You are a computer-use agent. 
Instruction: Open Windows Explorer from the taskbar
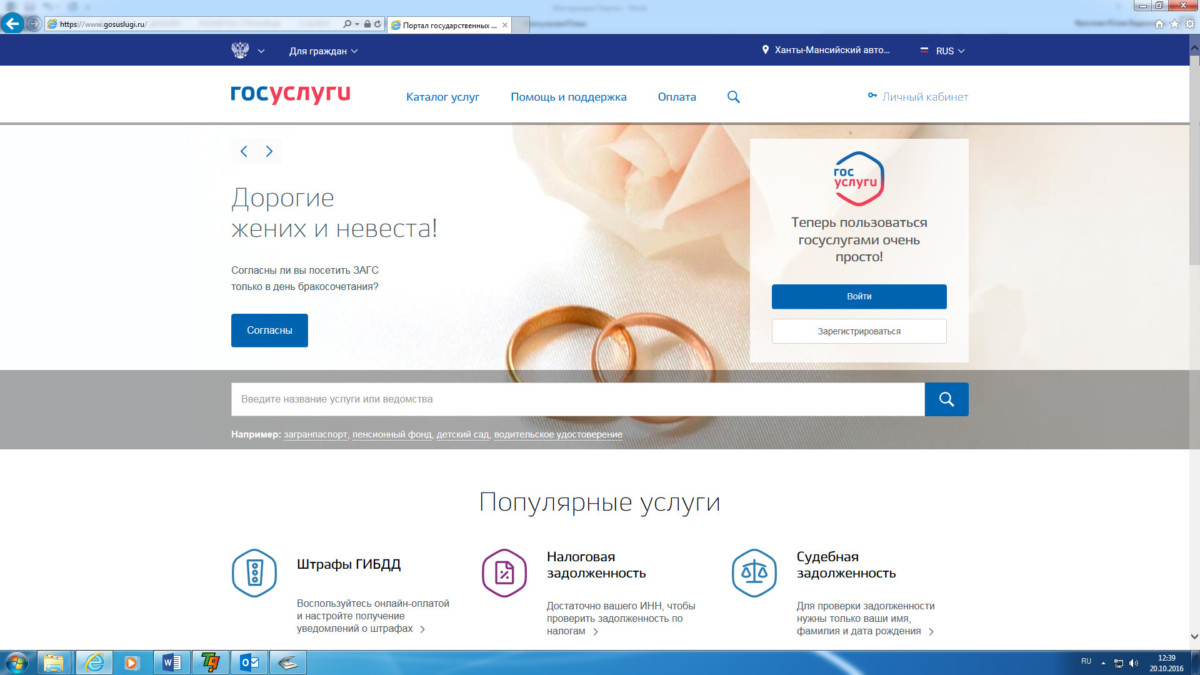coord(54,662)
